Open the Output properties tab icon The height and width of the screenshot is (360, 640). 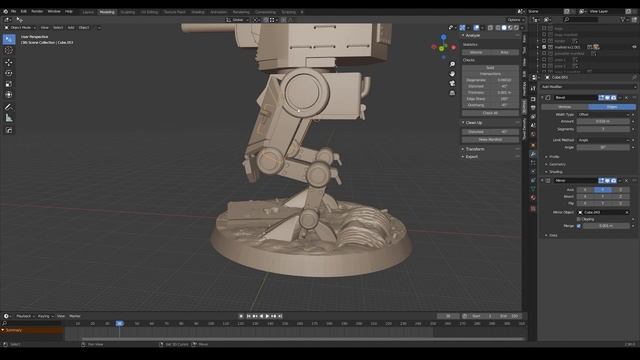(x=533, y=108)
